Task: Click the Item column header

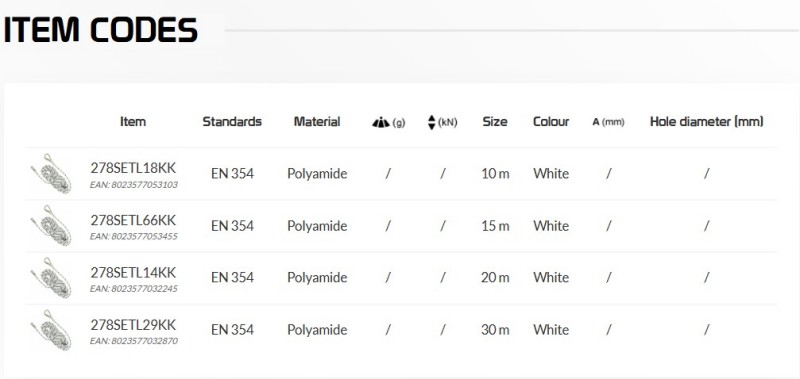Action: pyautogui.click(x=133, y=122)
